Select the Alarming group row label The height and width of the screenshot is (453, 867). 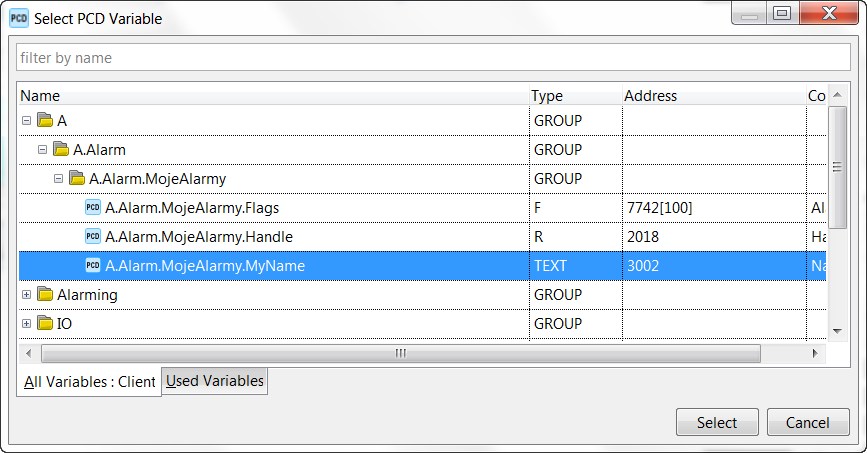[87, 295]
